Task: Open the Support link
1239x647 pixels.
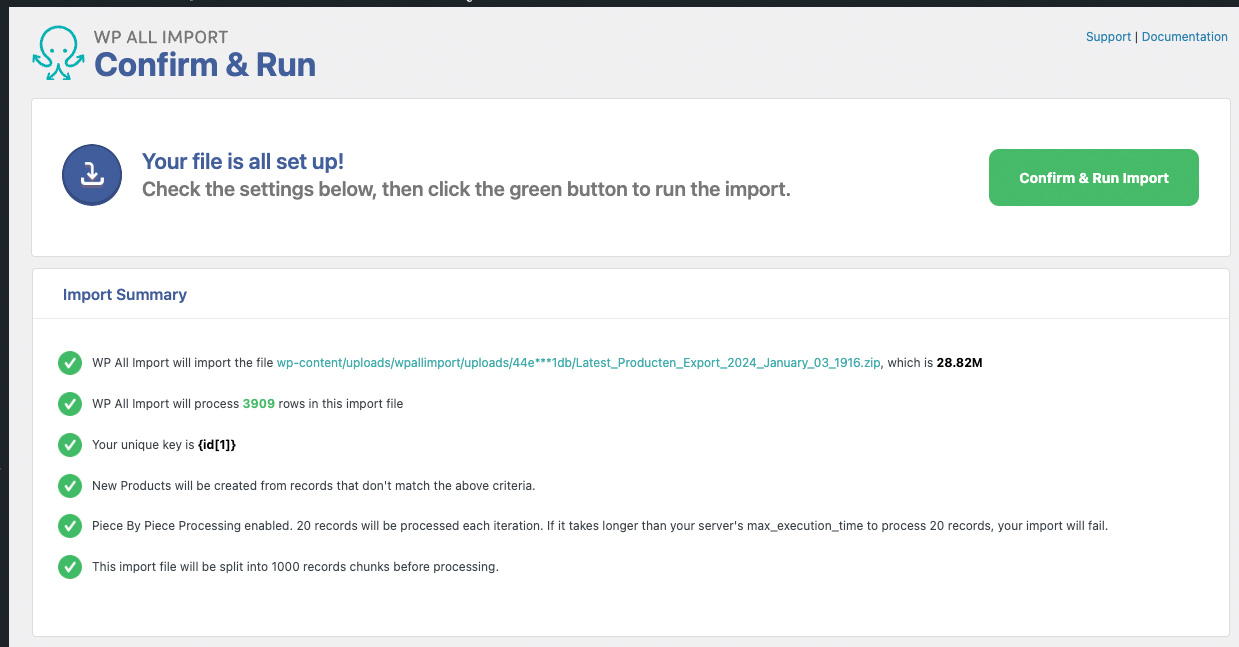Action: click(1108, 37)
